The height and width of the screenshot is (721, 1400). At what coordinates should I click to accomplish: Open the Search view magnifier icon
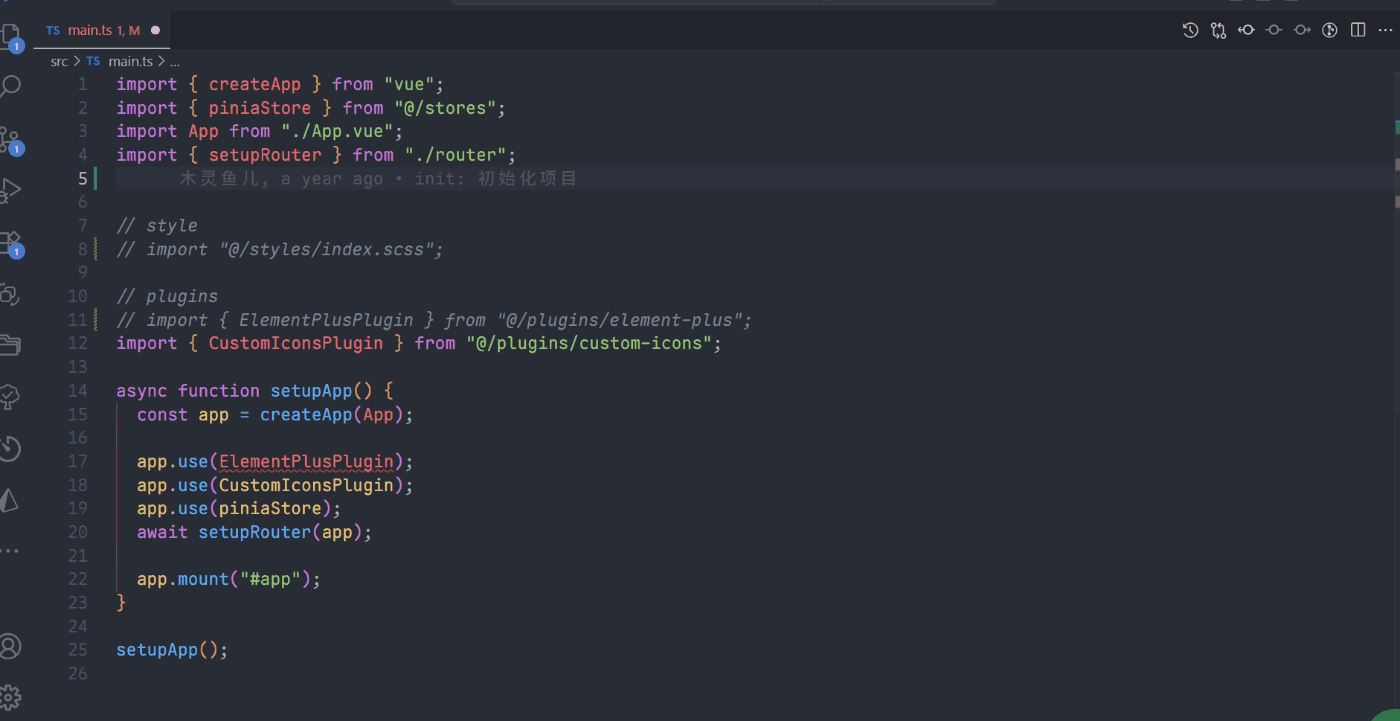(10, 87)
